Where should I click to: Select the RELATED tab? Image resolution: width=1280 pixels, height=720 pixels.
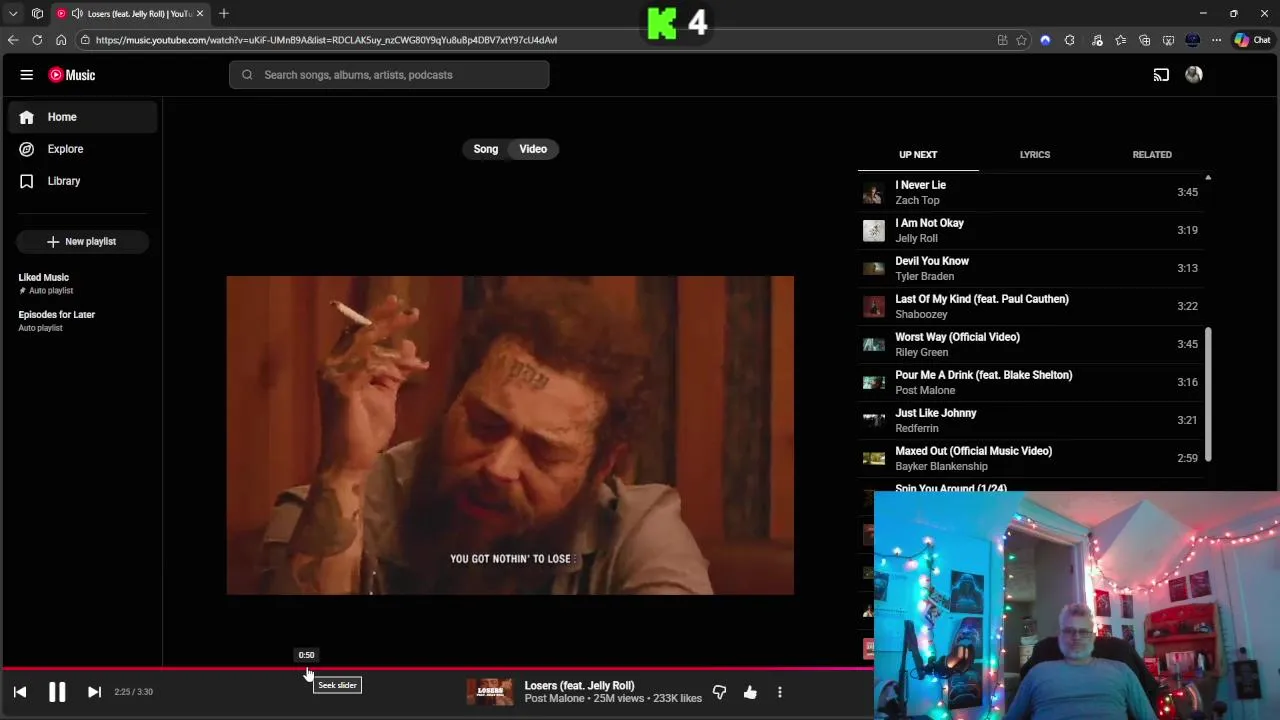[1152, 155]
